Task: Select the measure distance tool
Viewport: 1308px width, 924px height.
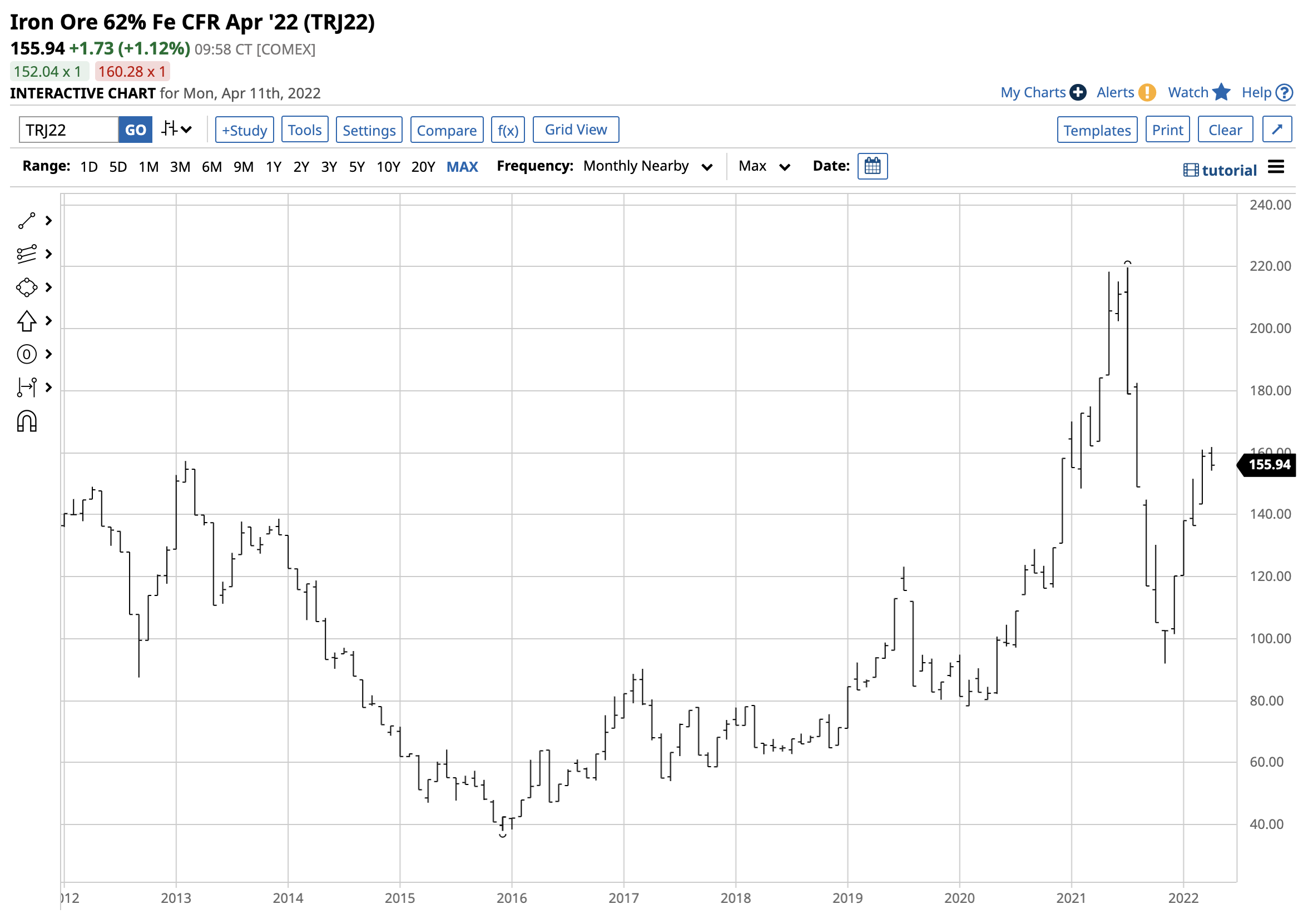Action: point(27,388)
